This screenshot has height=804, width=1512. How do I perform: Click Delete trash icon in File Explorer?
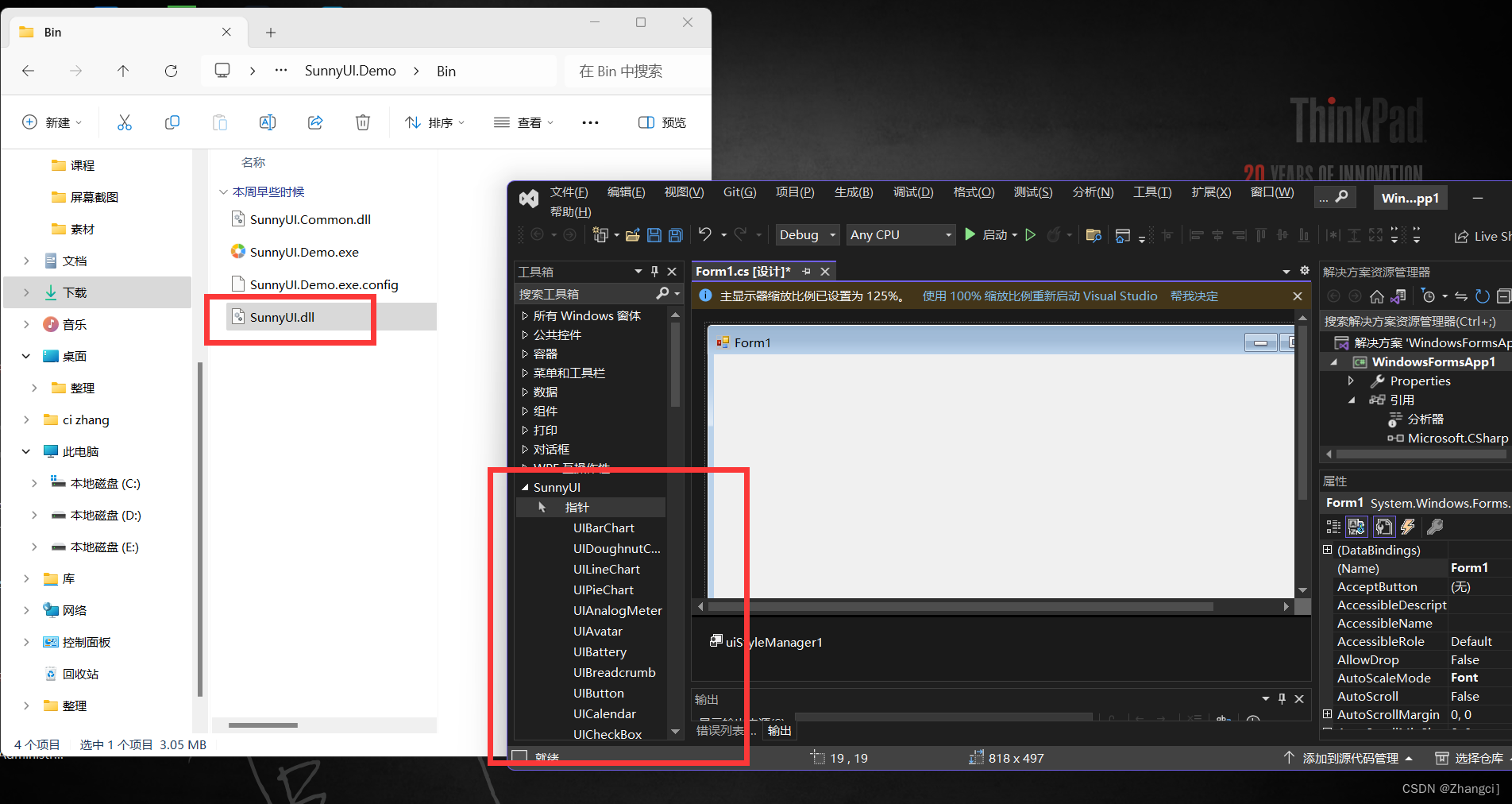[x=363, y=122]
